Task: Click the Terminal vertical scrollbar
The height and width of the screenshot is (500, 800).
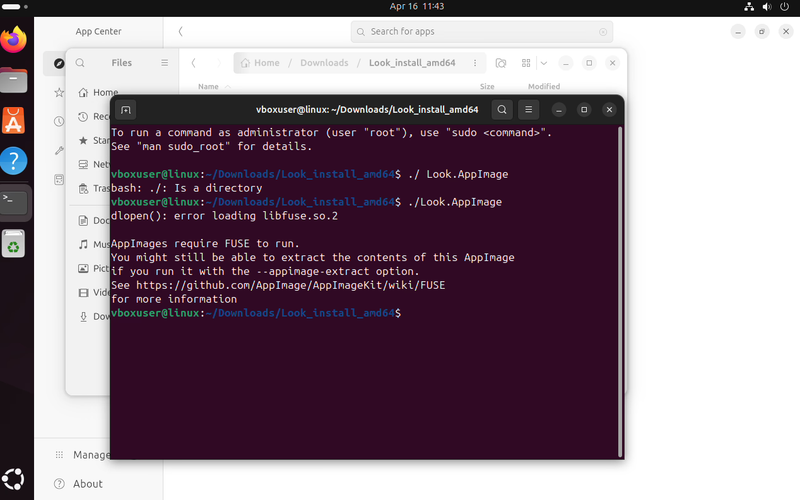Action: 620,291
